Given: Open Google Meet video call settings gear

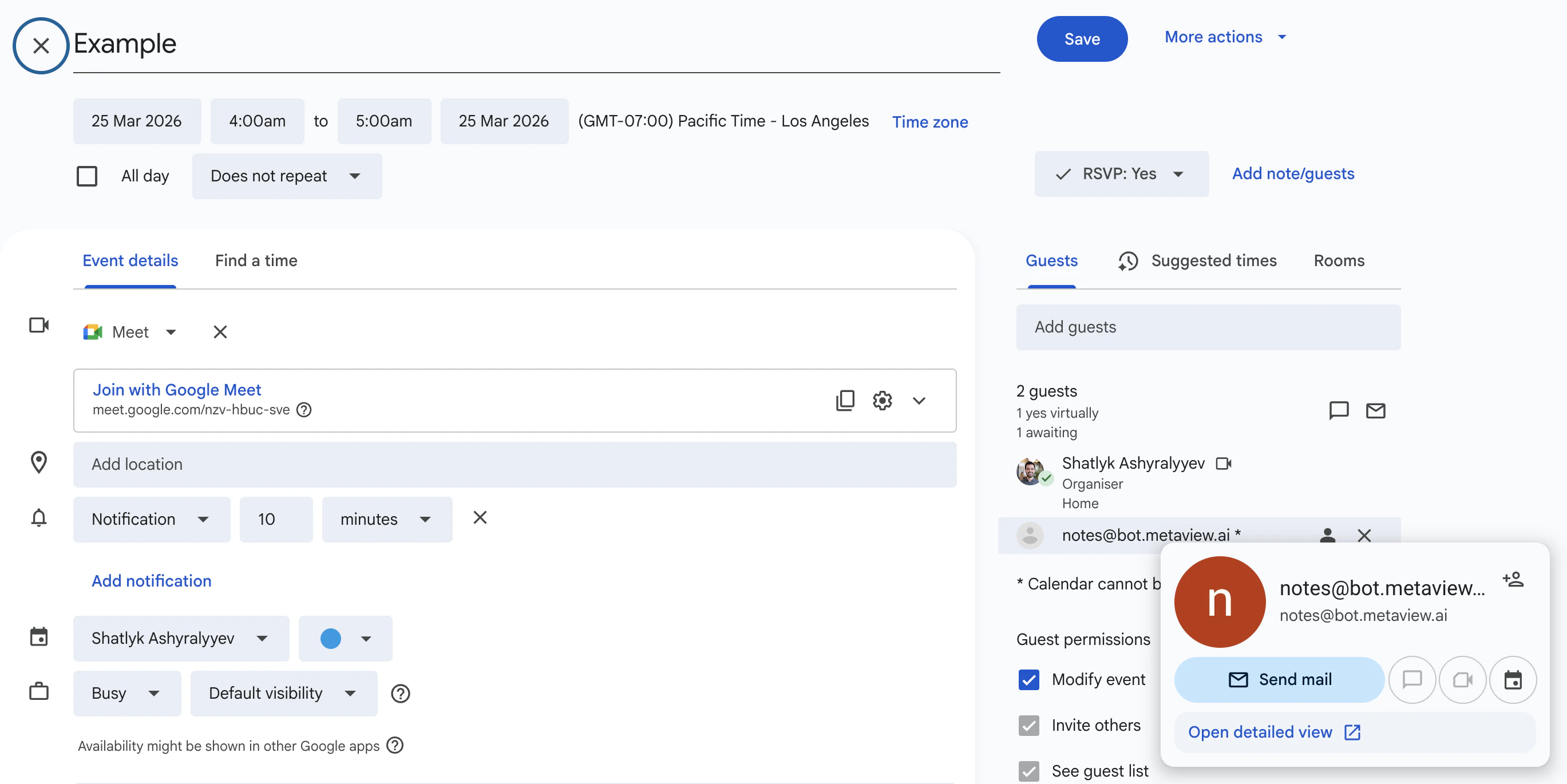Looking at the screenshot, I should [882, 400].
